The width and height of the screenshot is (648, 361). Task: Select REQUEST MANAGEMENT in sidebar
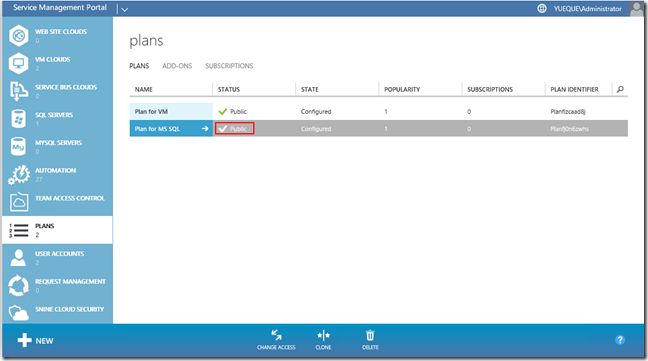pyautogui.click(x=70, y=281)
